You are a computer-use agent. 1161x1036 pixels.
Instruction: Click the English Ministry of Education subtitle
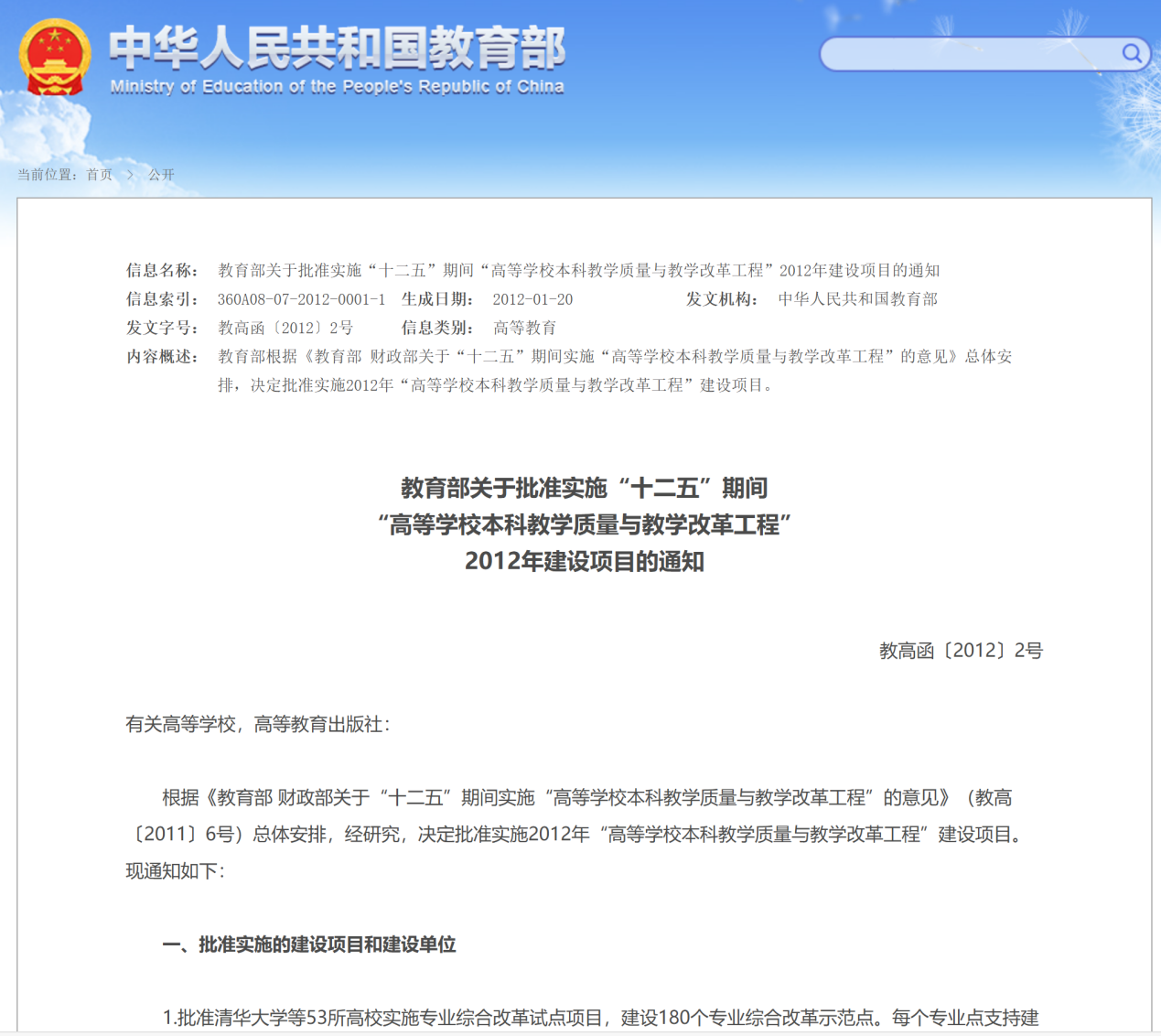337,87
